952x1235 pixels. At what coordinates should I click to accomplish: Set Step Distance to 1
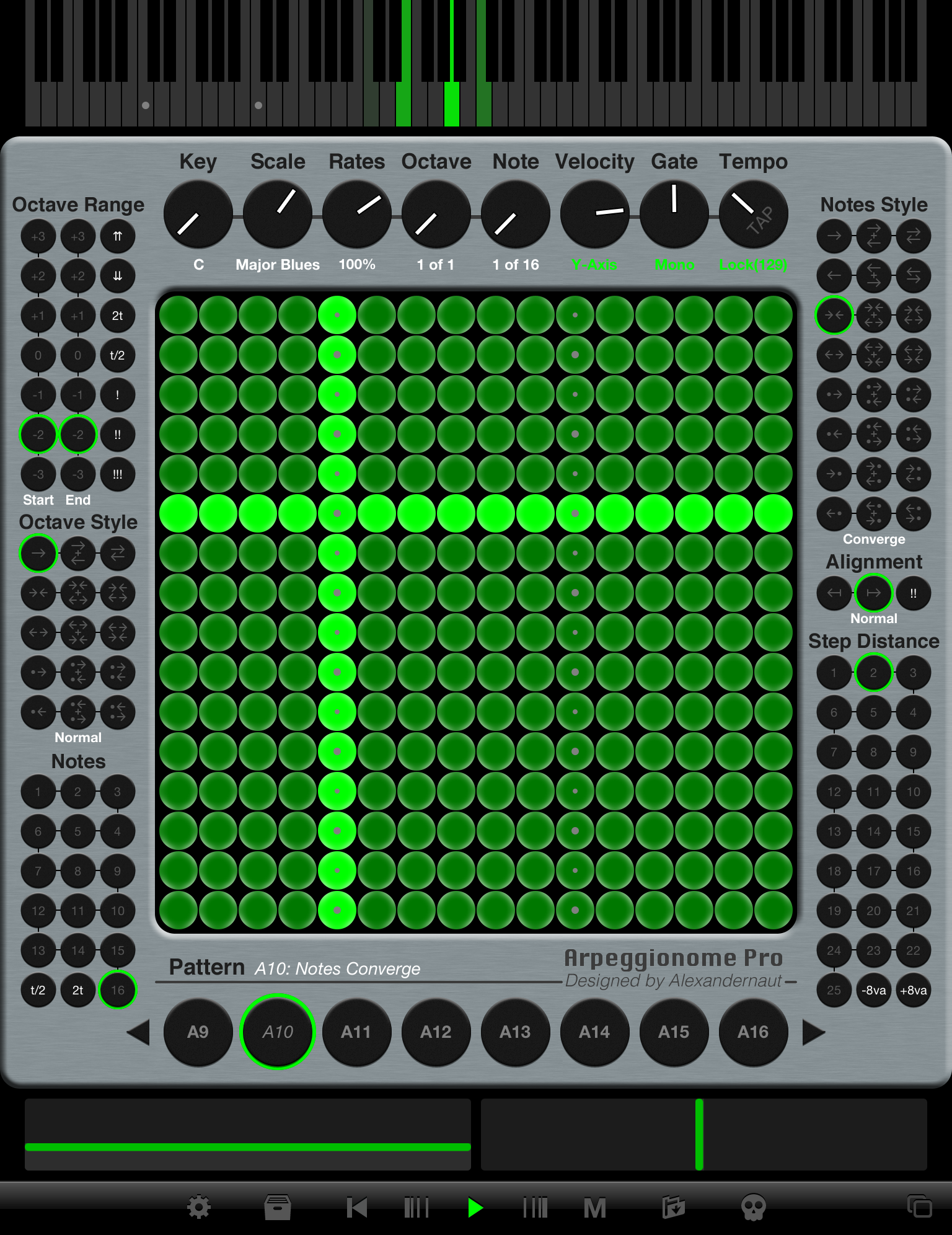tap(834, 673)
